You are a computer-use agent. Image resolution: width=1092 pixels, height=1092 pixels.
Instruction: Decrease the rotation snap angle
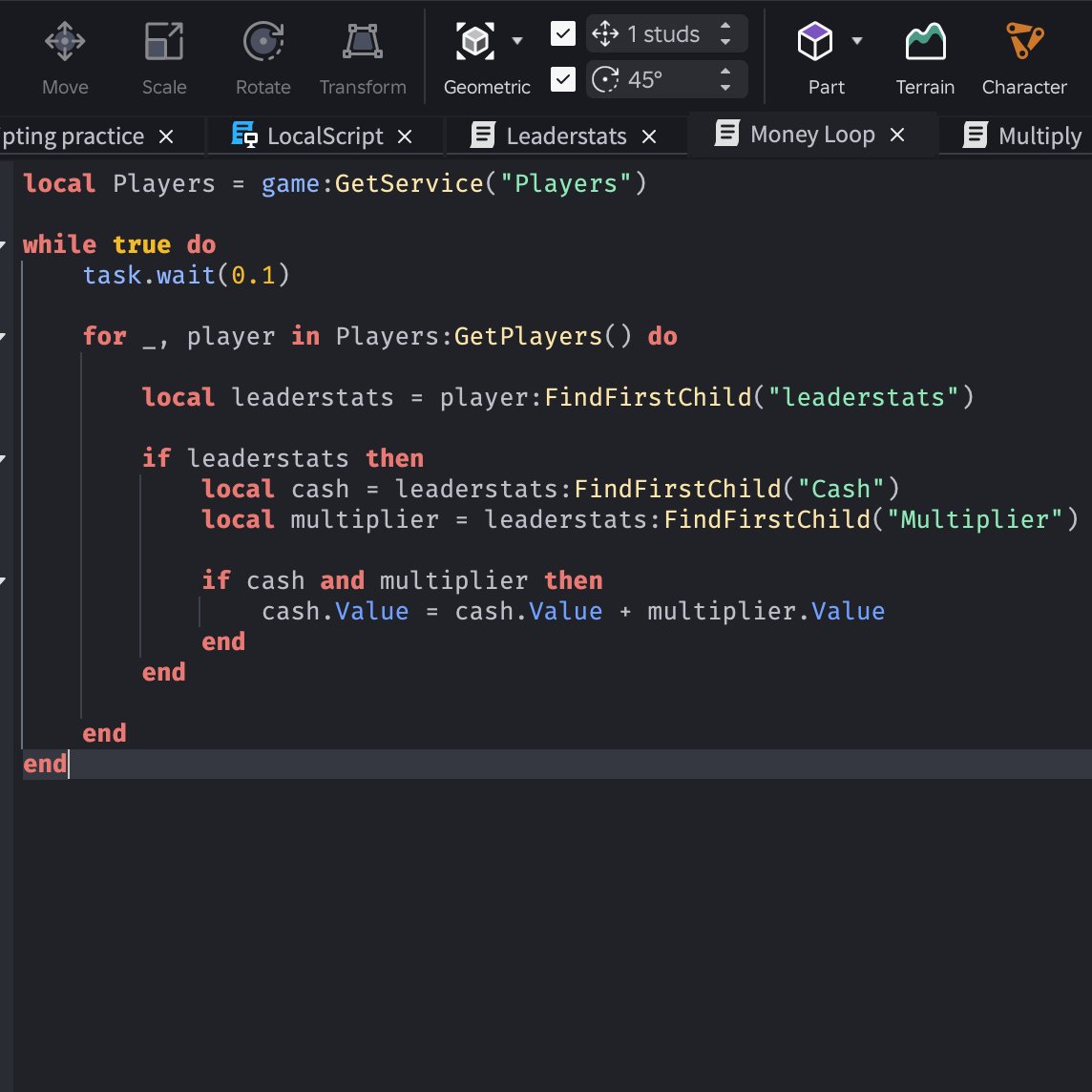point(725,88)
